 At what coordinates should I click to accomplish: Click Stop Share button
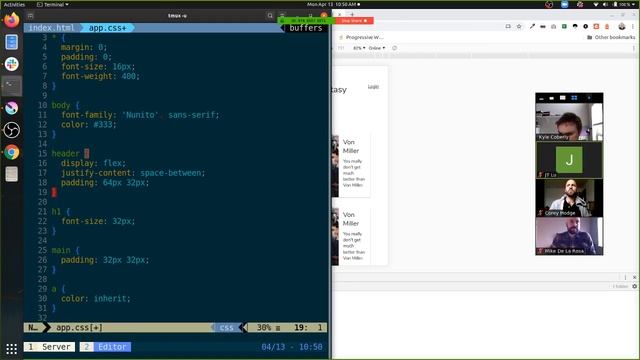(x=354, y=20)
